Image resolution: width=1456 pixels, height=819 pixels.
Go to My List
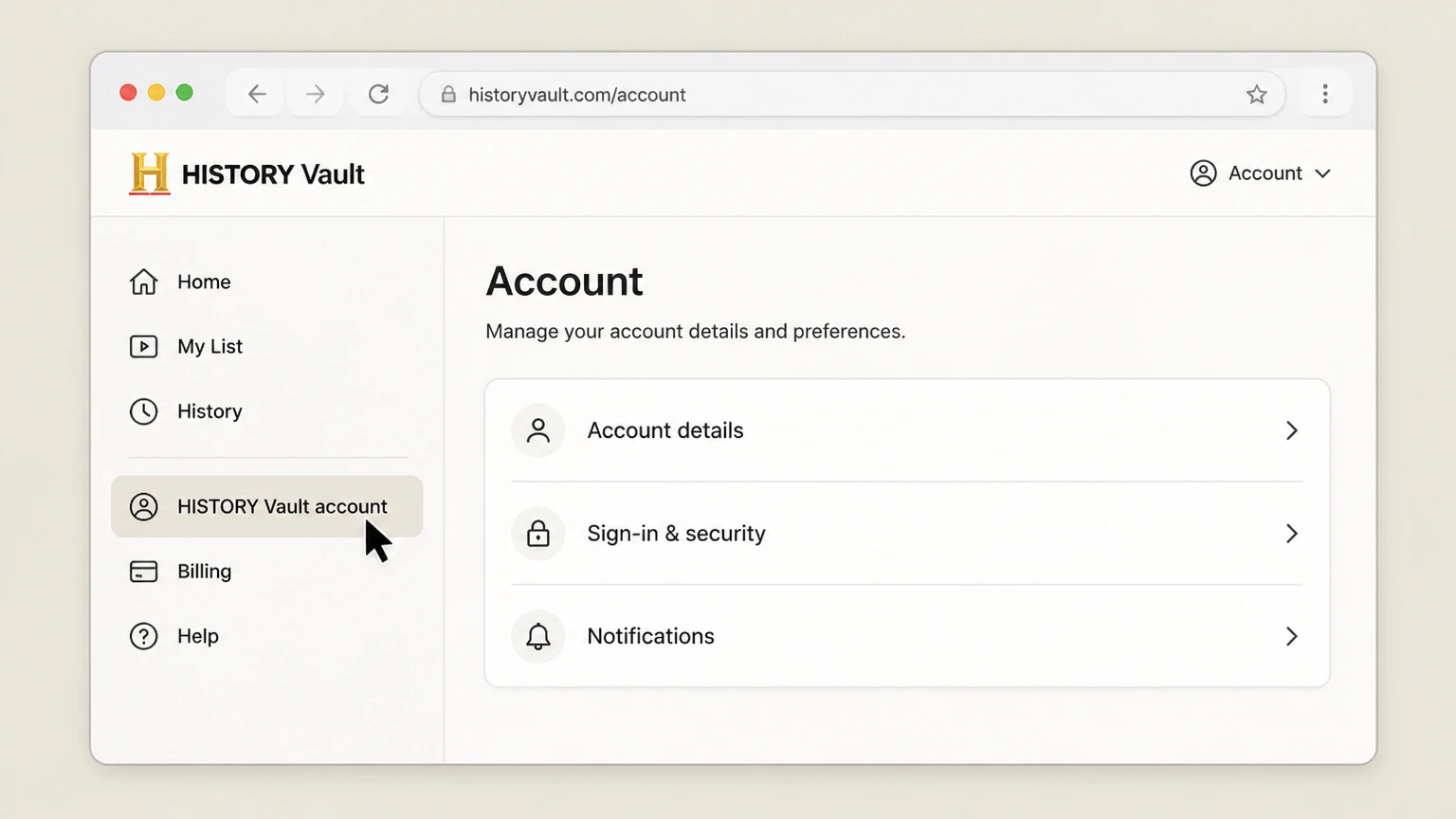(266, 347)
